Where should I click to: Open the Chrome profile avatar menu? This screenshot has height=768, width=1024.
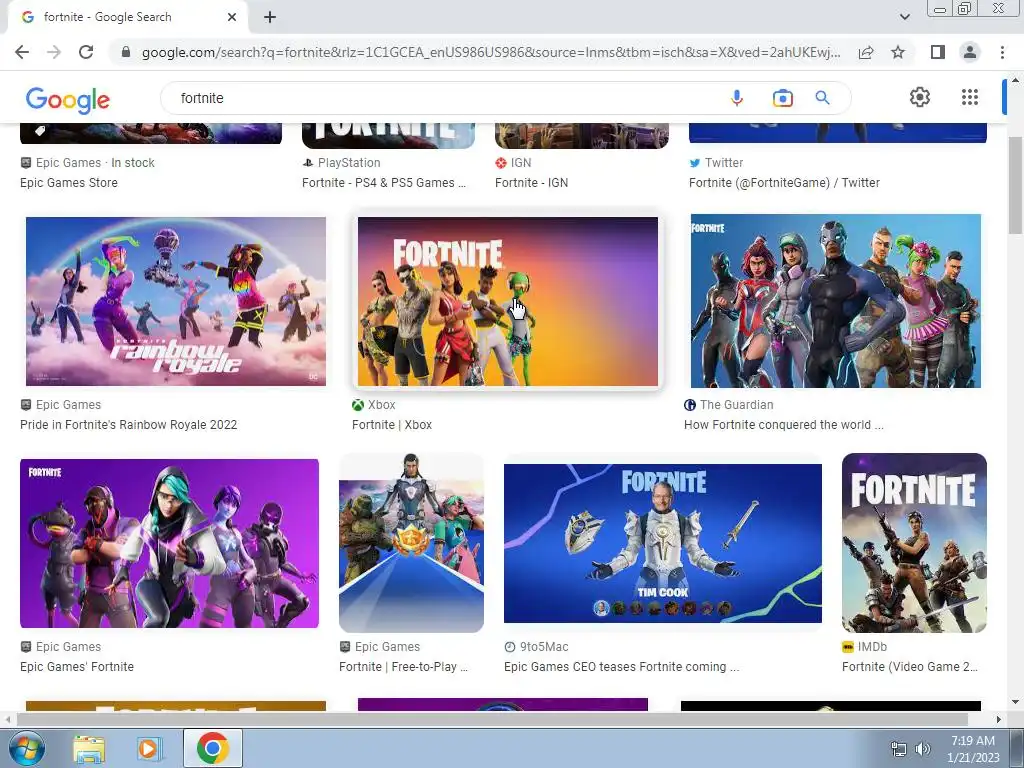tap(970, 52)
